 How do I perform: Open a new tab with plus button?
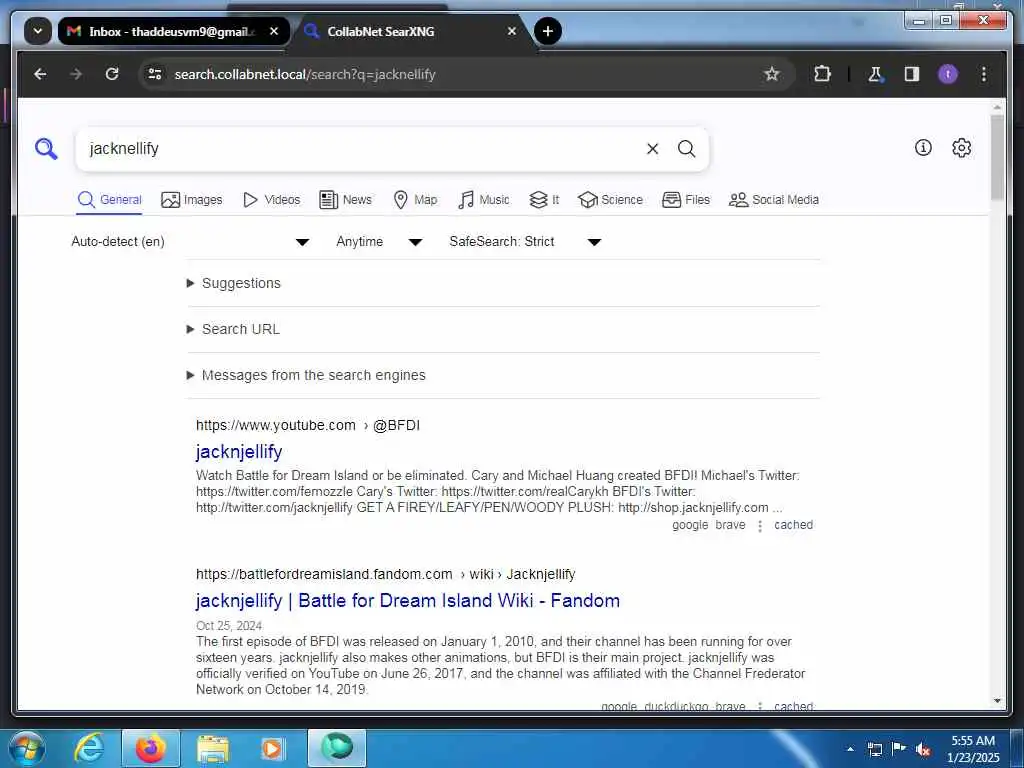[x=547, y=31]
